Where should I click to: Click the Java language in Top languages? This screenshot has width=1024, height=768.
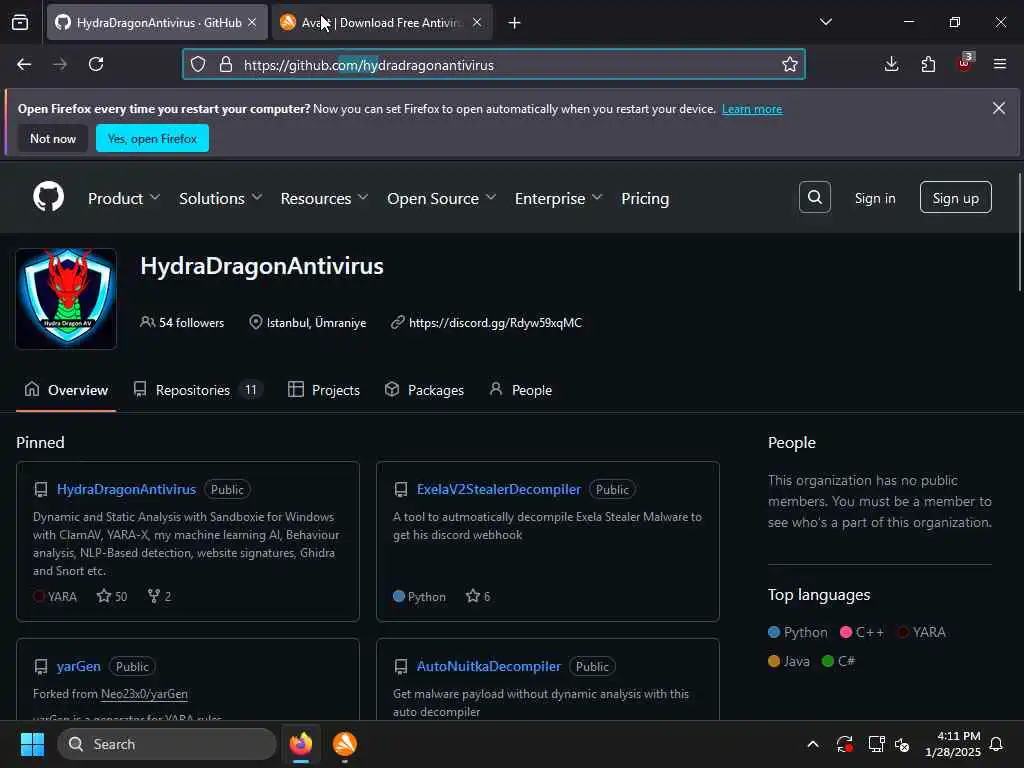pyautogui.click(x=789, y=661)
